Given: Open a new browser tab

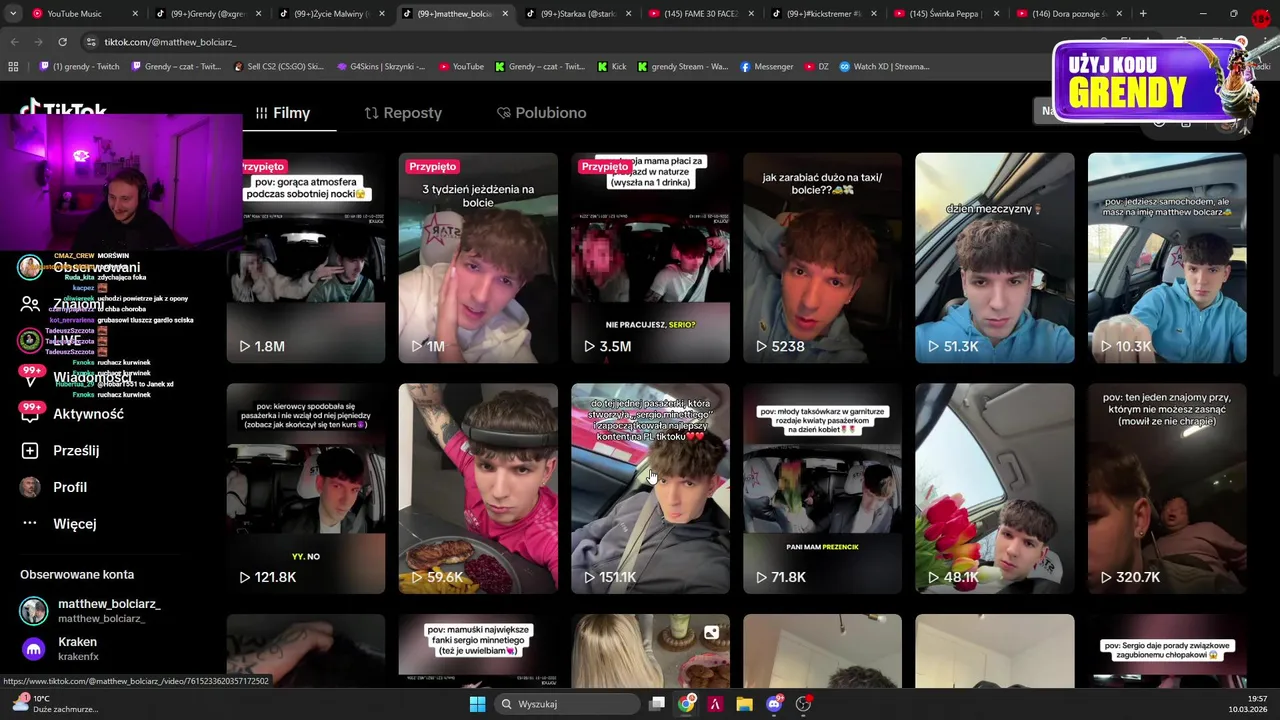Looking at the screenshot, I should (1143, 14).
